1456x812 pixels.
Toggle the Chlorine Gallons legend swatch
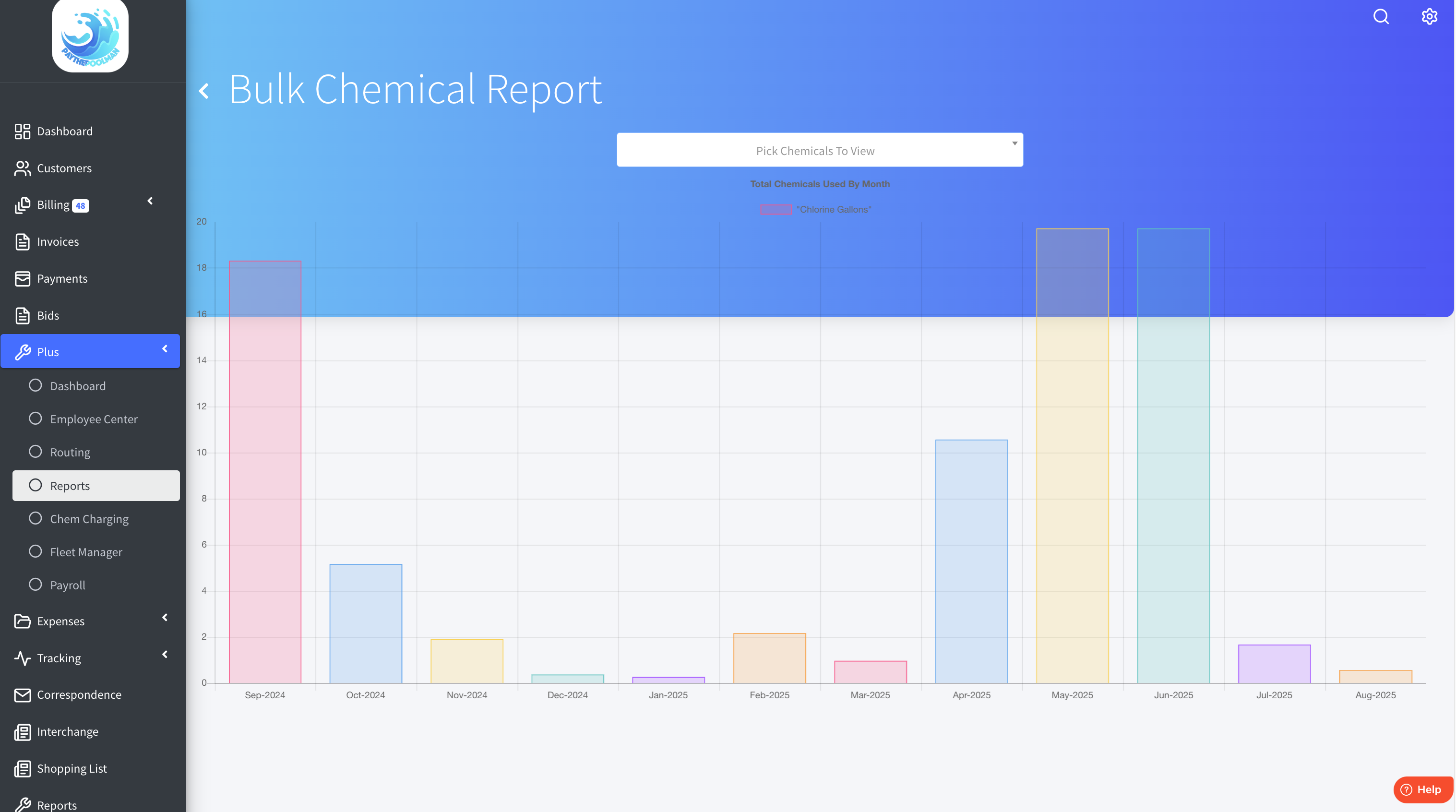coord(776,210)
